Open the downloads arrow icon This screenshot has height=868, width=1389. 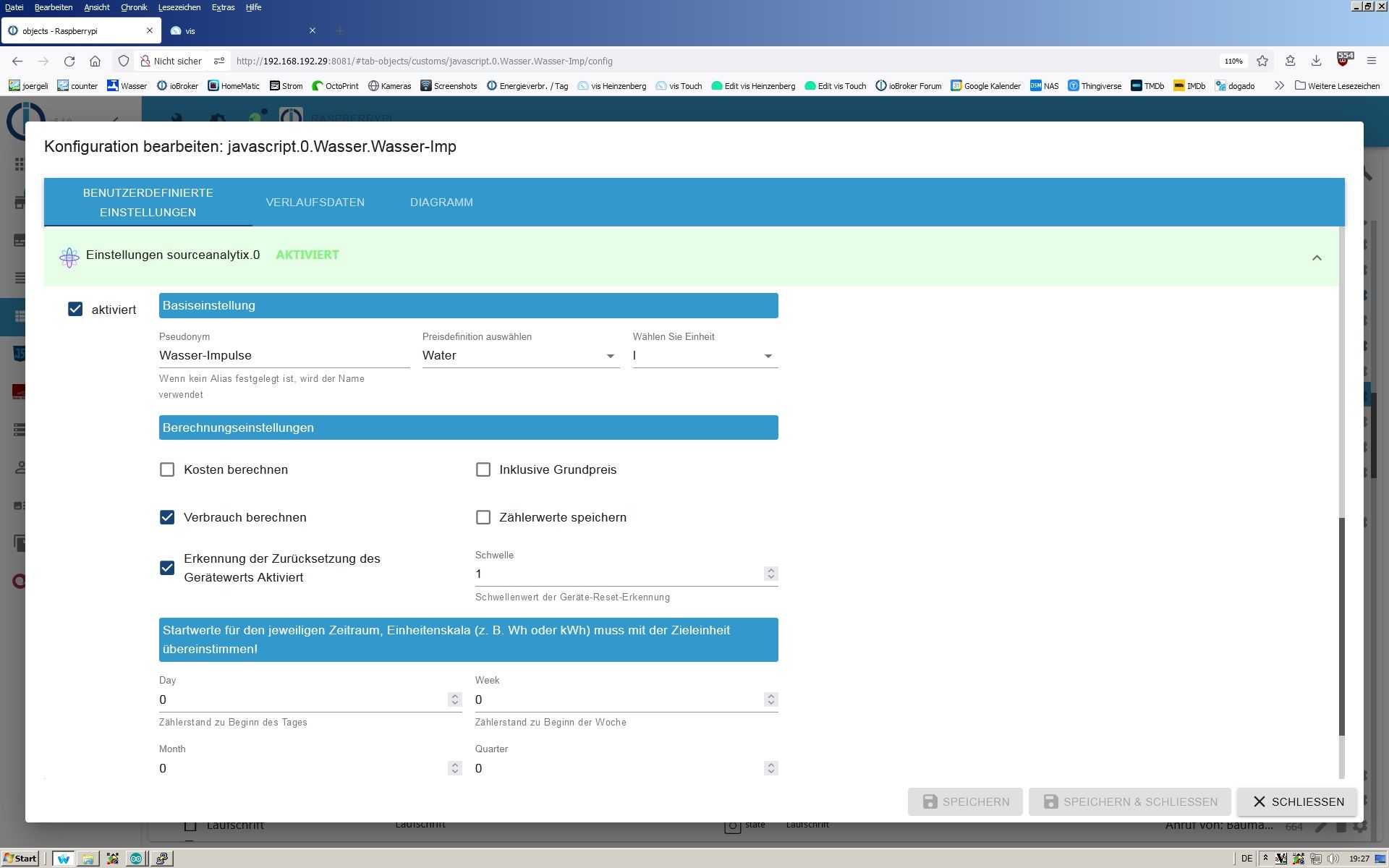pos(1316,61)
